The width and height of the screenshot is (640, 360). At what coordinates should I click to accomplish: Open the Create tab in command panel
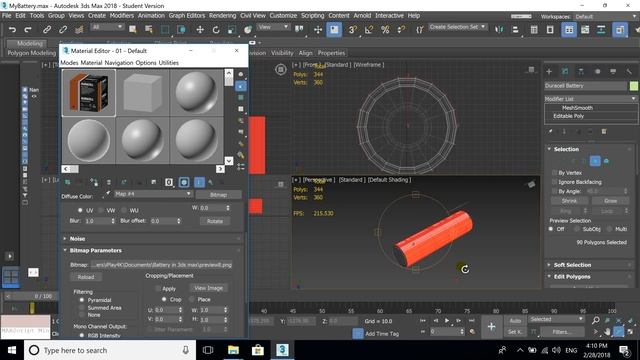tap(549, 71)
